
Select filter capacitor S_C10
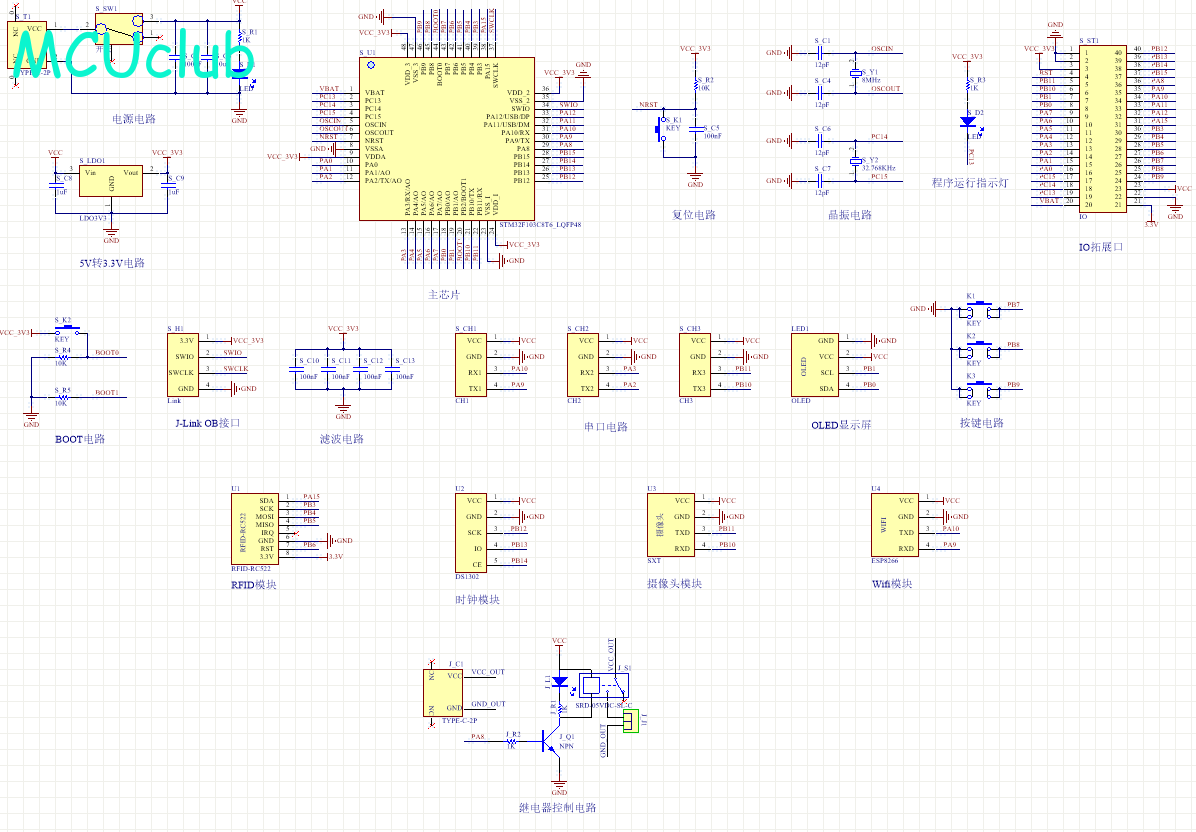(296, 368)
